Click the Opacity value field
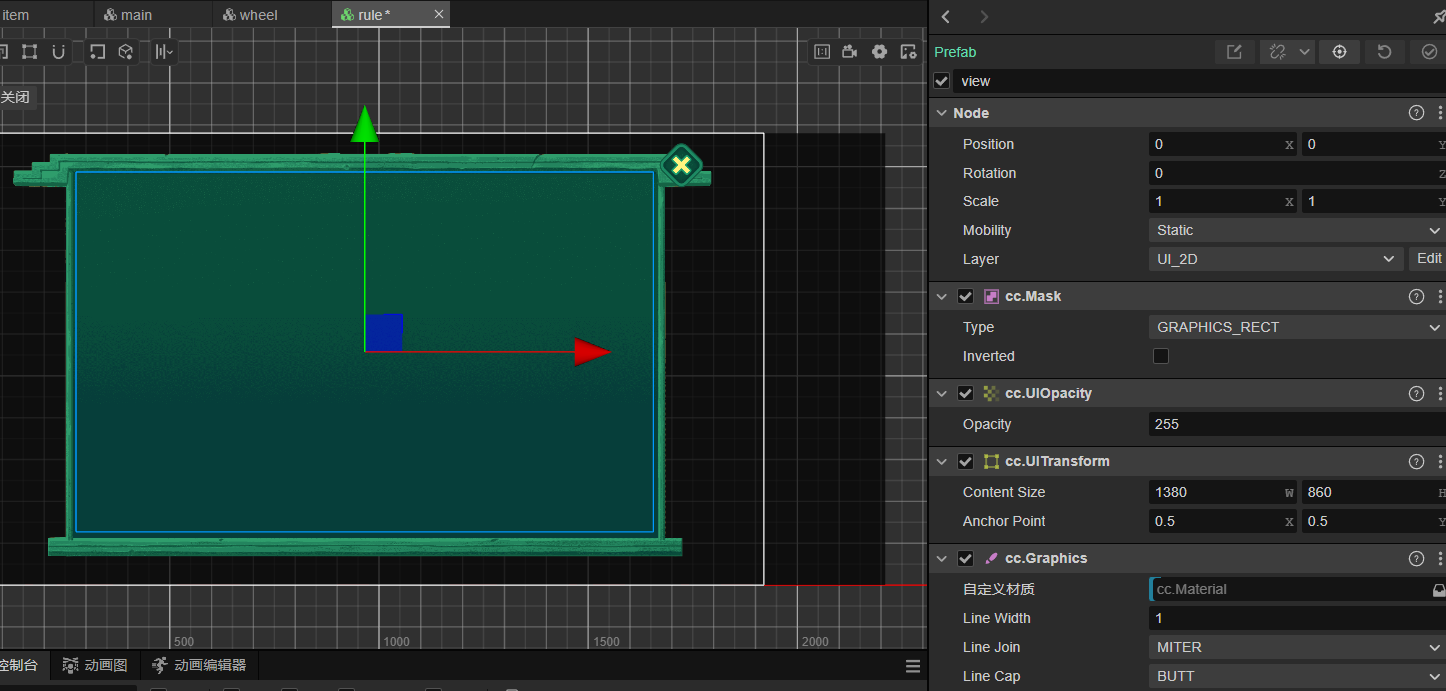The width and height of the screenshot is (1446, 691). (x=1296, y=424)
